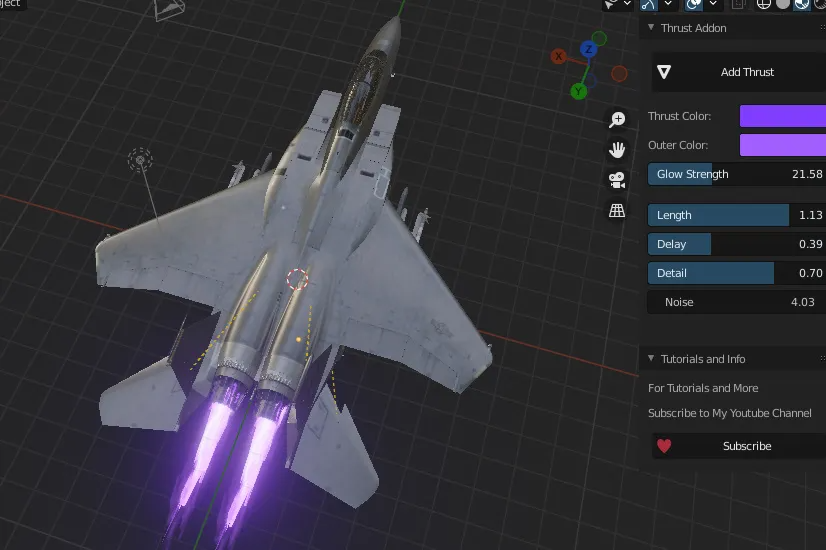
Task: Select the light object in the viewport
Action: pyautogui.click(x=140, y=160)
